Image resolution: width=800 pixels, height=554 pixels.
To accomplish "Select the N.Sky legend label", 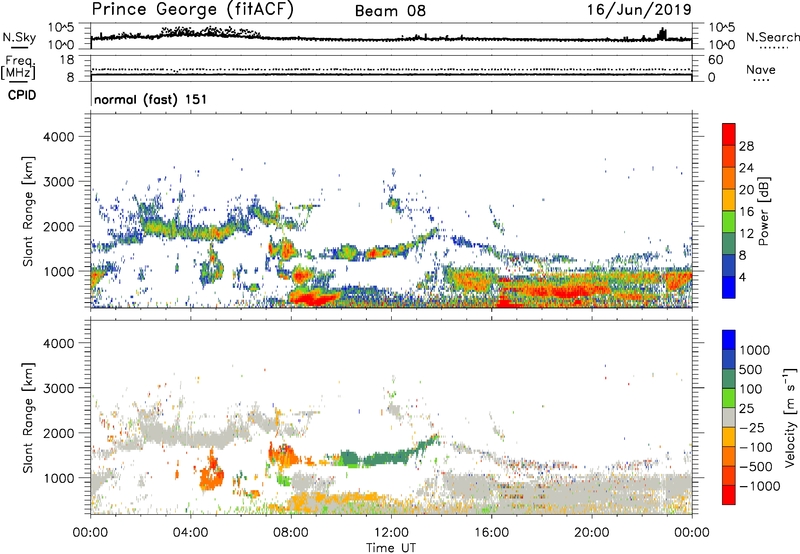I will 19,37.
